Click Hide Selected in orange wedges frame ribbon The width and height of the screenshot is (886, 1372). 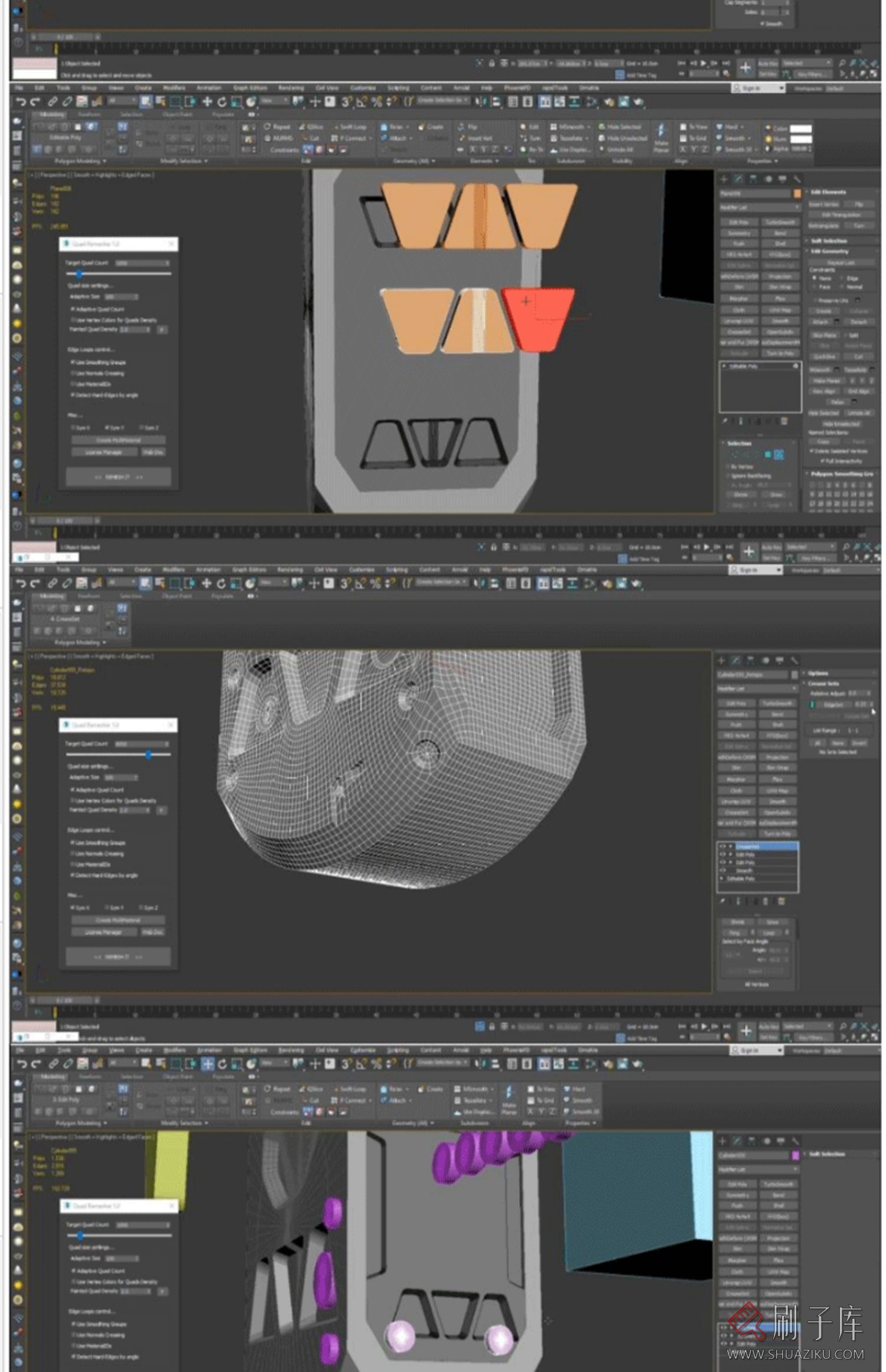coord(620,127)
